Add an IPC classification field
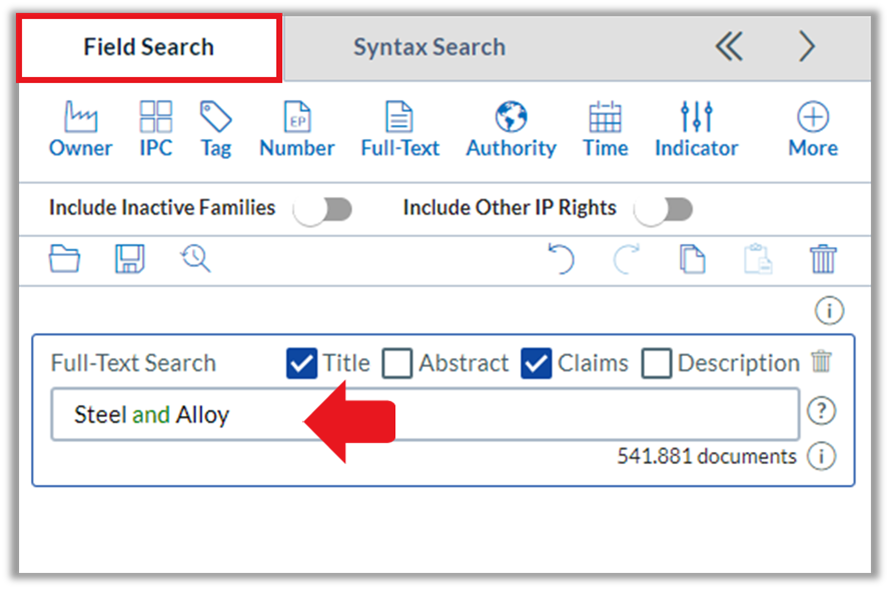Image resolution: width=890 pixels, height=589 pixels. pyautogui.click(x=156, y=129)
